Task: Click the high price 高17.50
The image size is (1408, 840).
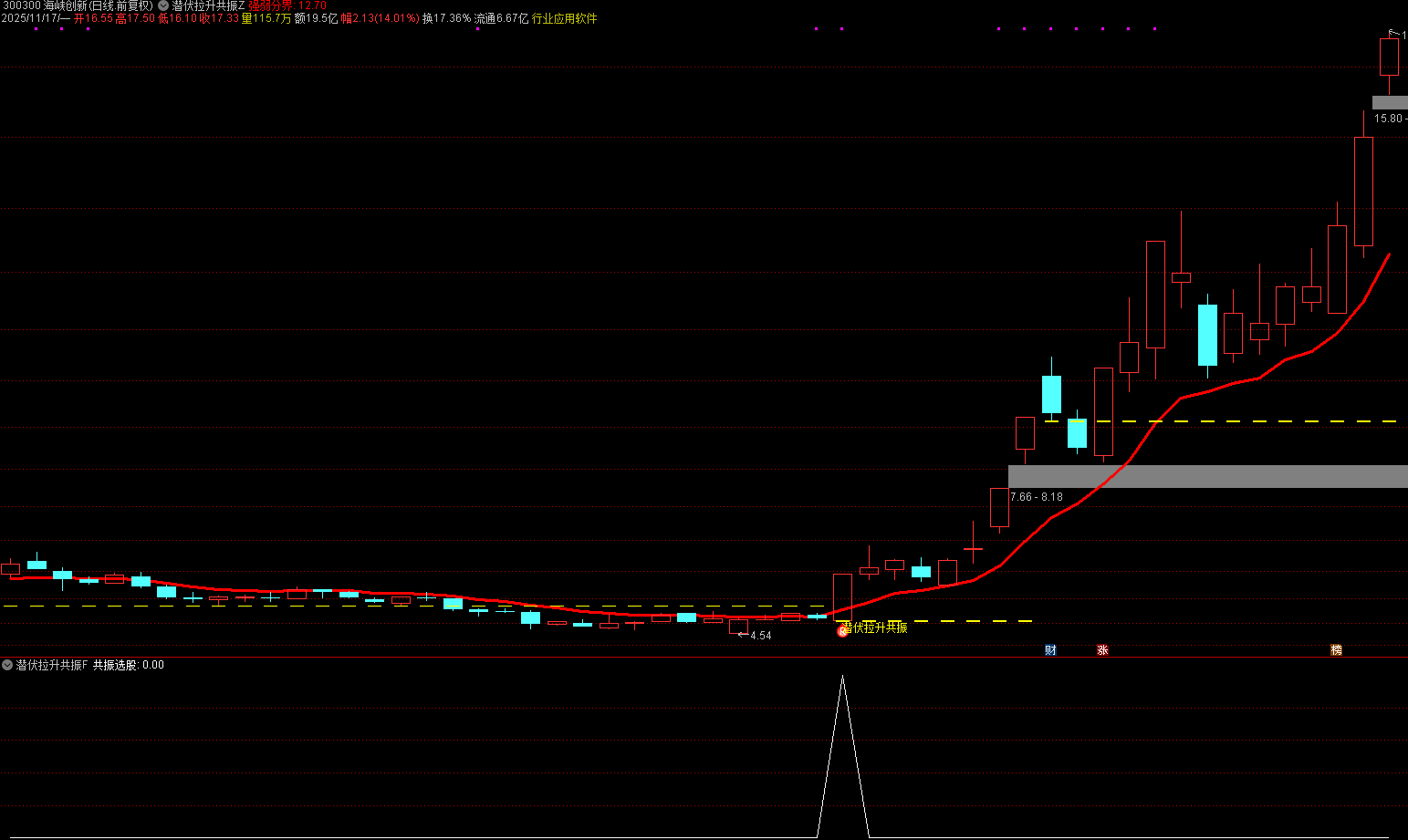Action: click(135, 18)
